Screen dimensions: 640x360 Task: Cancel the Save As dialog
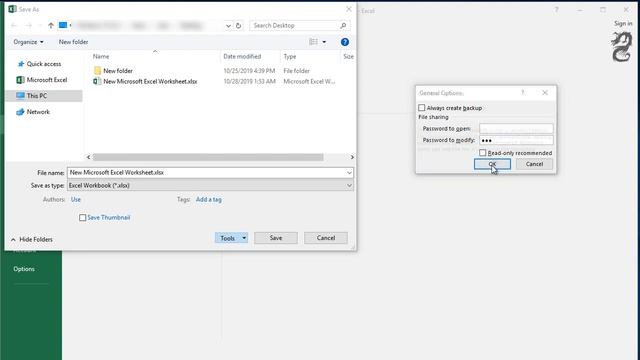point(326,238)
